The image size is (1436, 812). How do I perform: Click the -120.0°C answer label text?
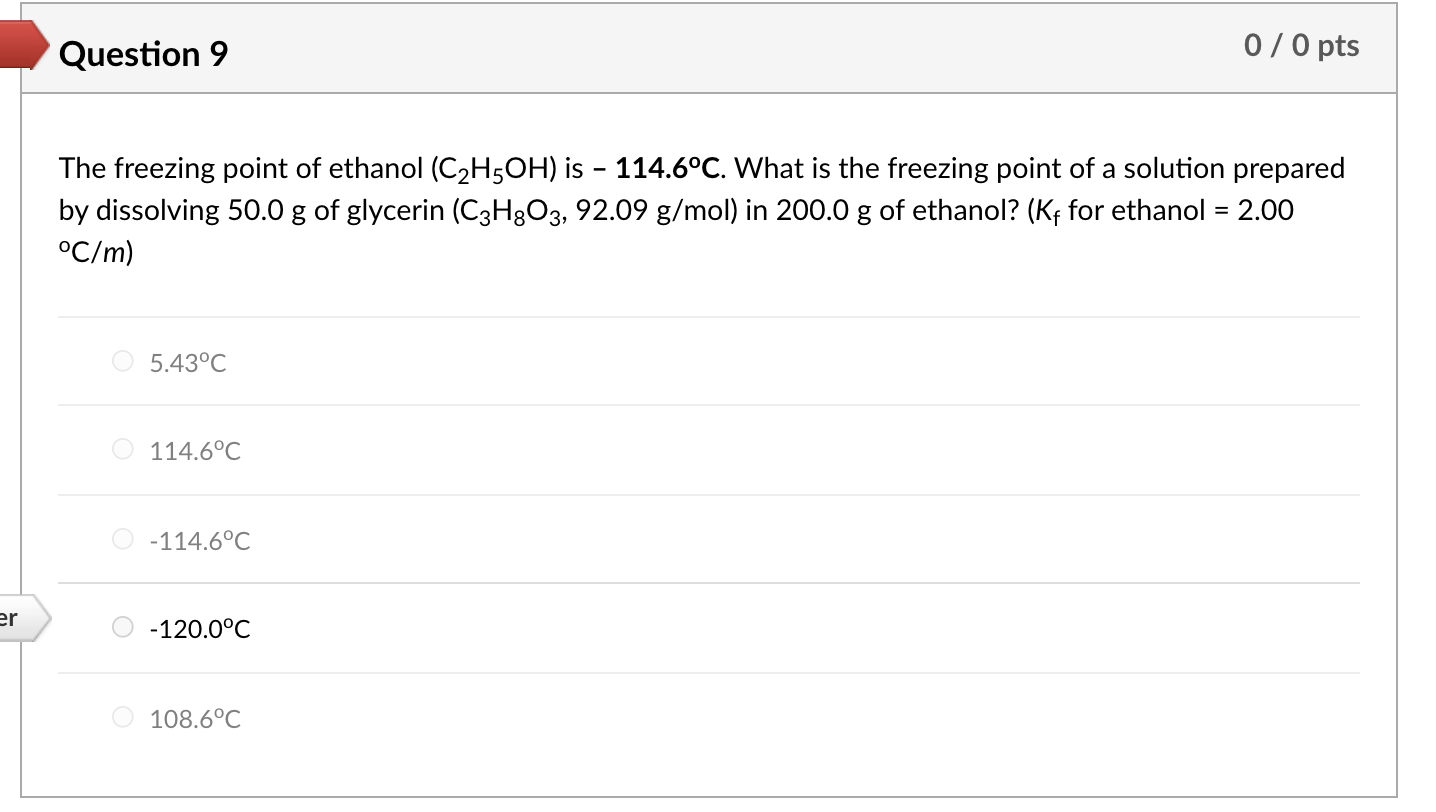click(x=199, y=629)
